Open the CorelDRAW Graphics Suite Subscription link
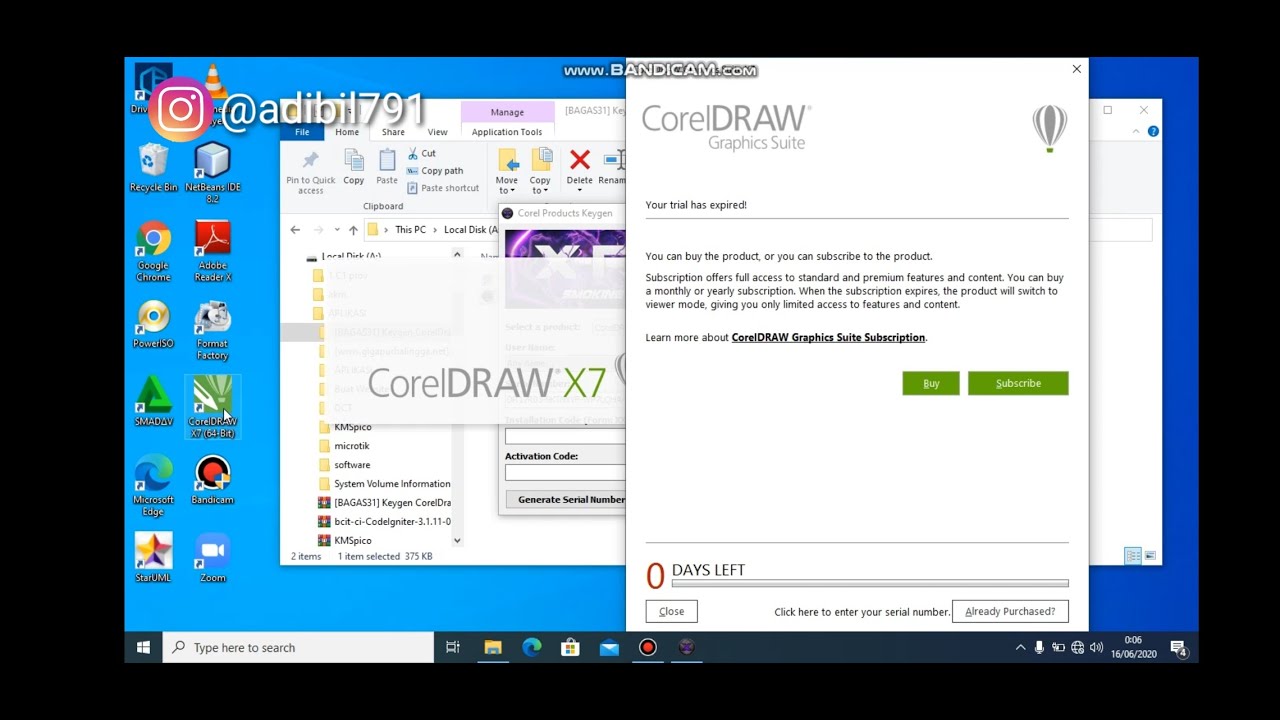1280x720 pixels. pyautogui.click(x=827, y=337)
